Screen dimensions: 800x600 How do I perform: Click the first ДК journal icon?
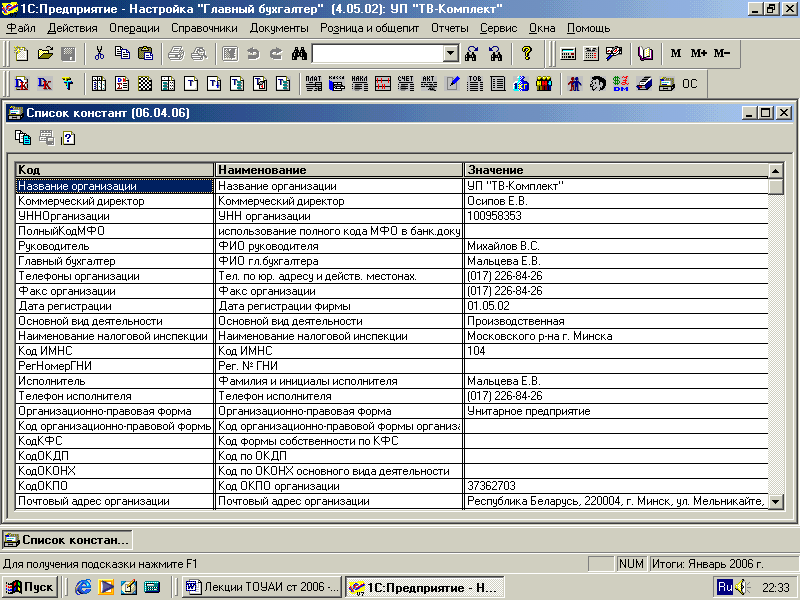21,84
